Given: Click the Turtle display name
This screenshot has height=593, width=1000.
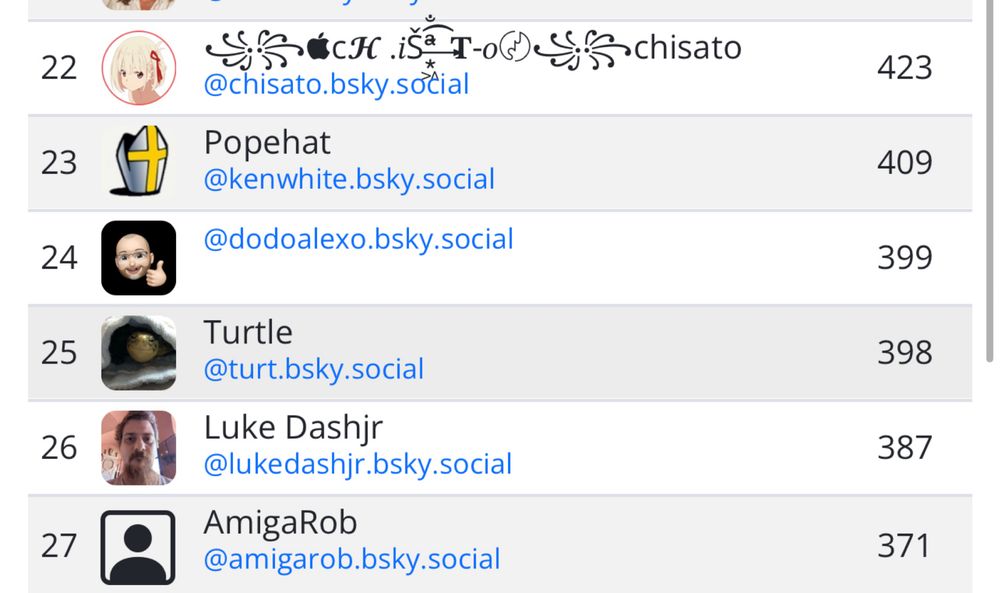Looking at the screenshot, I should [x=248, y=332].
